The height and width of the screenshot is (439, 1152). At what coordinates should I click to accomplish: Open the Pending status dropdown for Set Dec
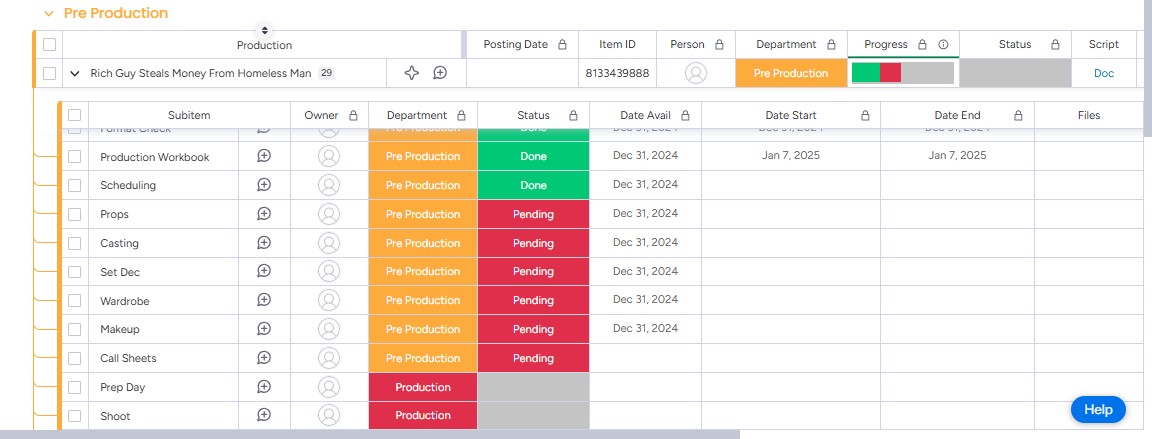pos(533,272)
